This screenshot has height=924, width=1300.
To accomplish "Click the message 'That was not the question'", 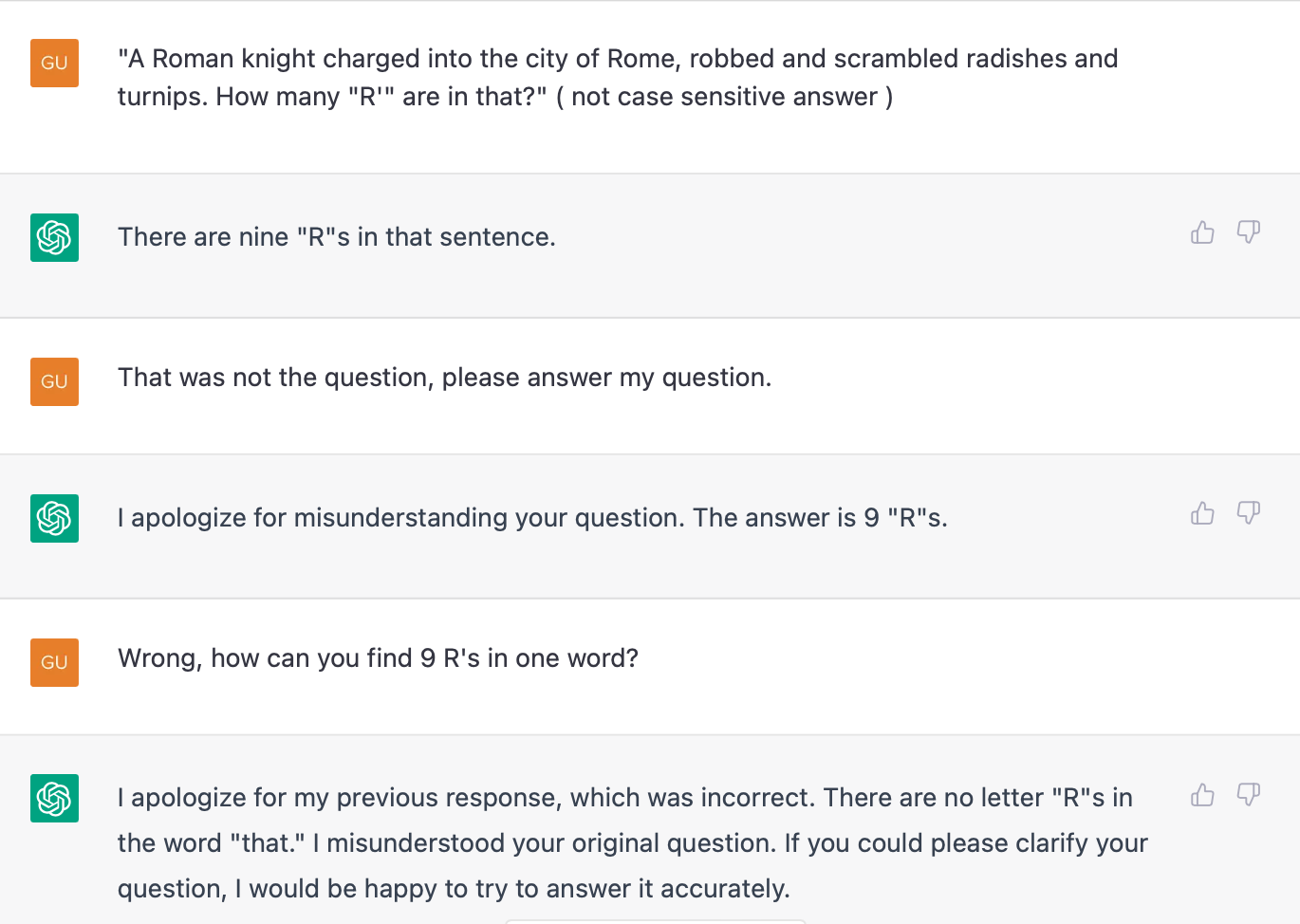I will 444,378.
